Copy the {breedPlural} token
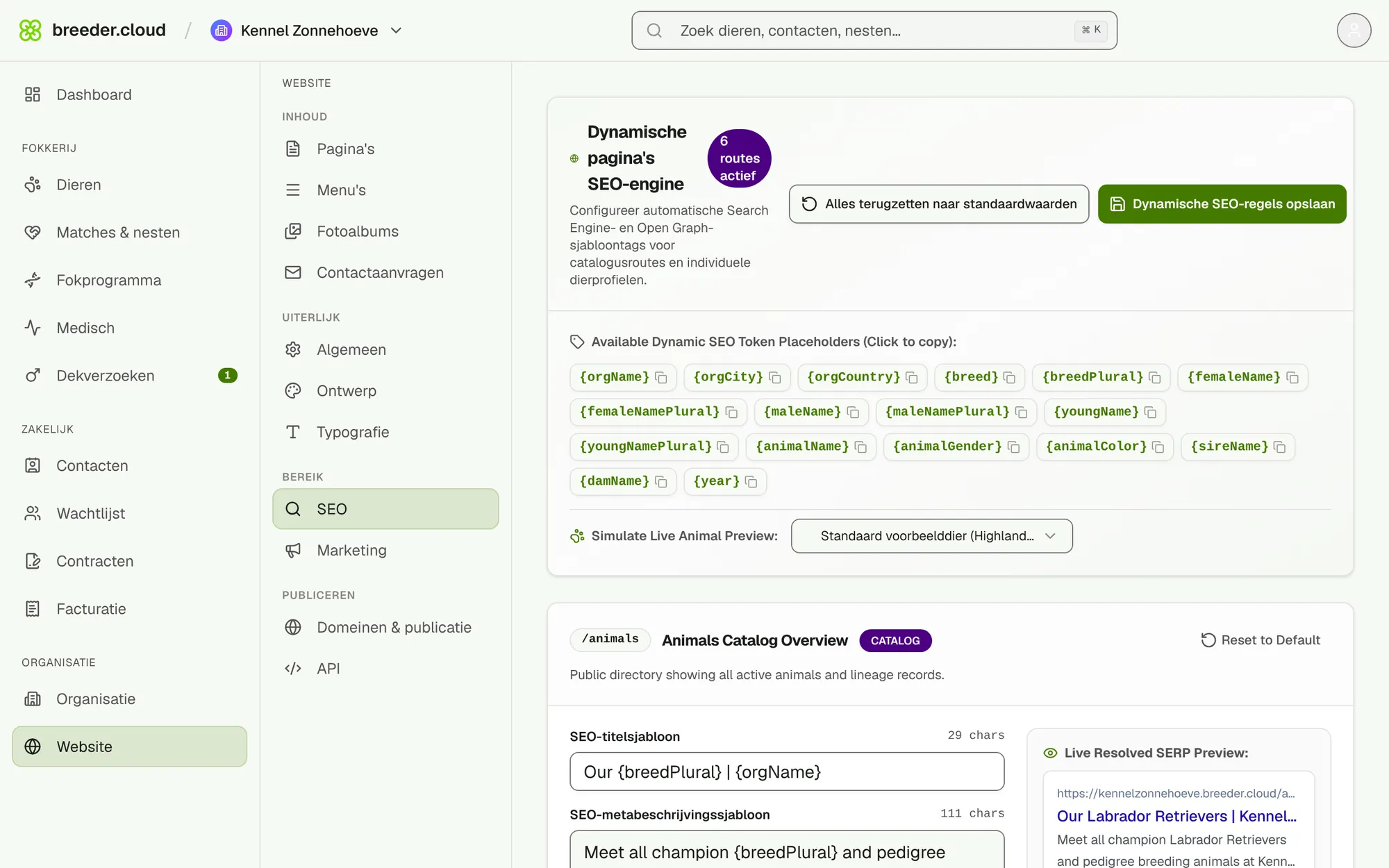The image size is (1389, 868). [1101, 377]
